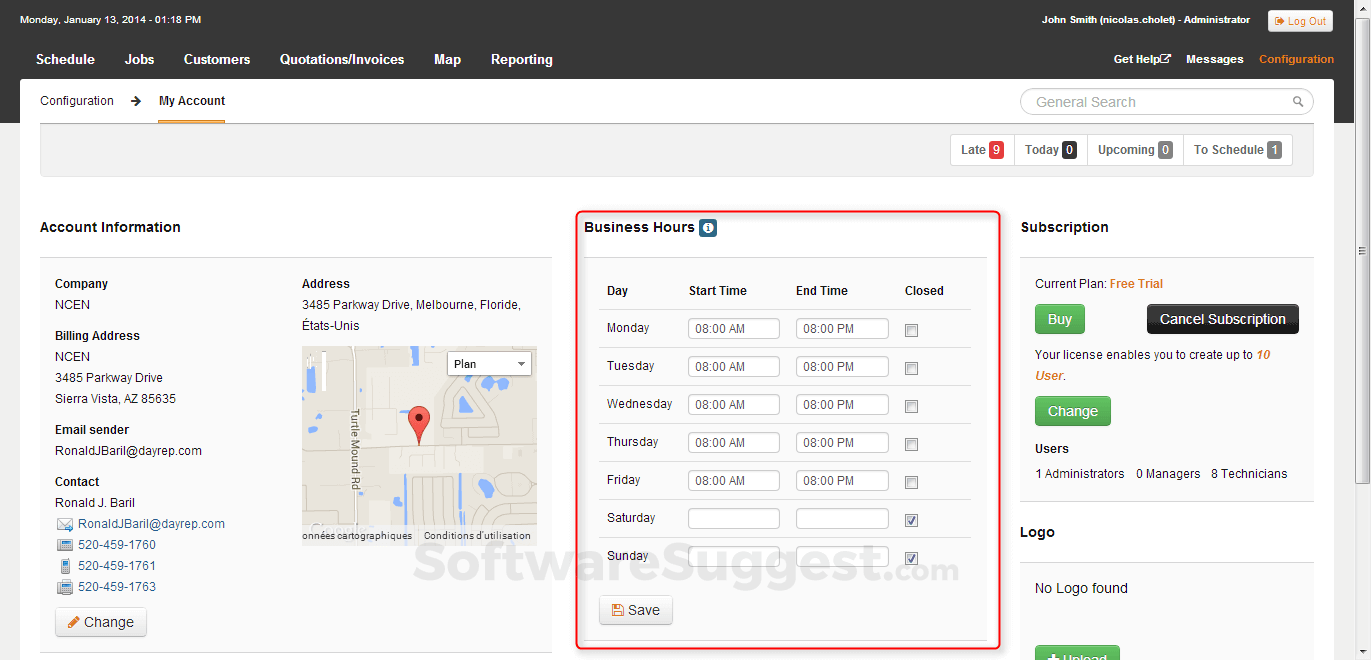Expand the Configuration breadcrumb arrow

[135, 101]
